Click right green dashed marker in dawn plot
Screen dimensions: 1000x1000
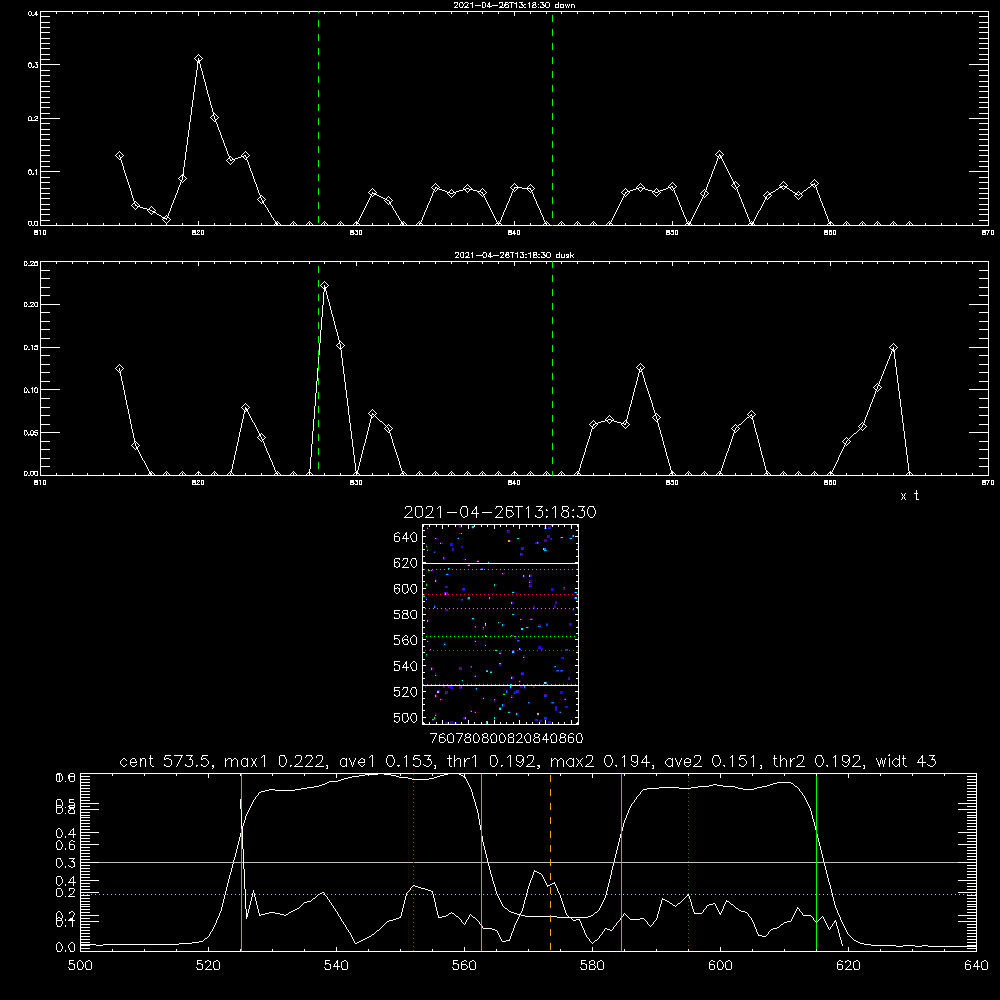tap(552, 118)
